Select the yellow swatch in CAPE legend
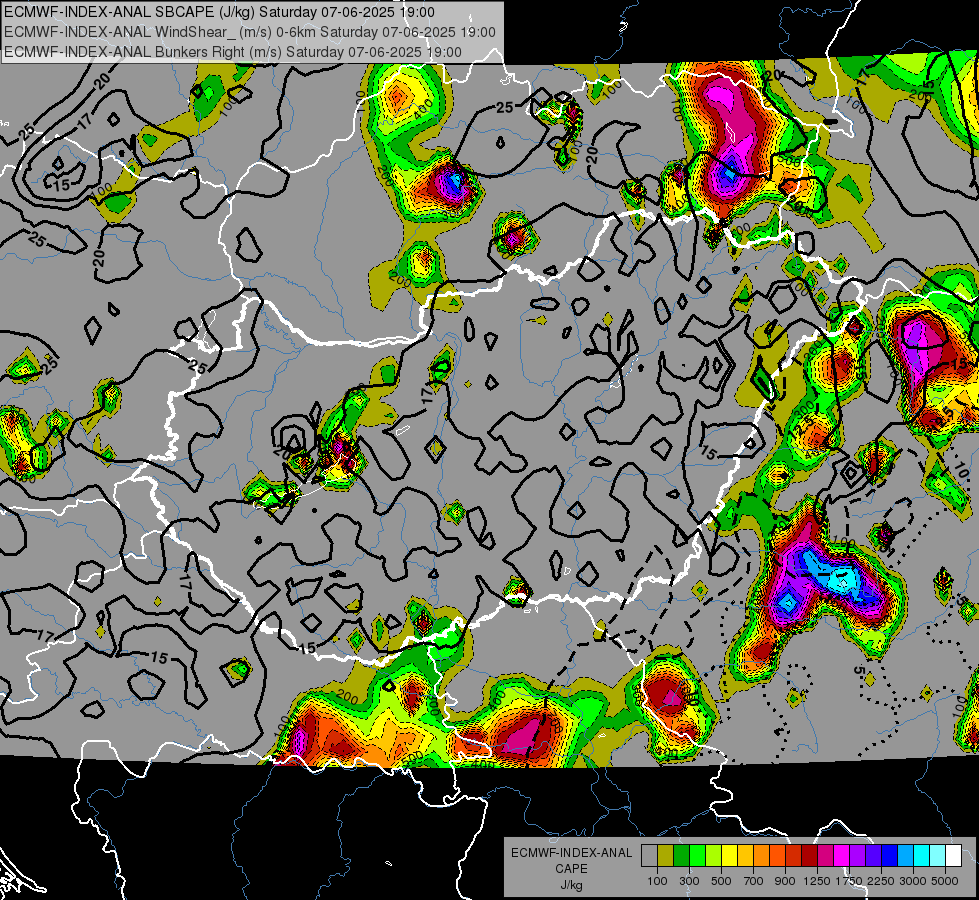Screen dimensions: 979x900 (729, 856)
